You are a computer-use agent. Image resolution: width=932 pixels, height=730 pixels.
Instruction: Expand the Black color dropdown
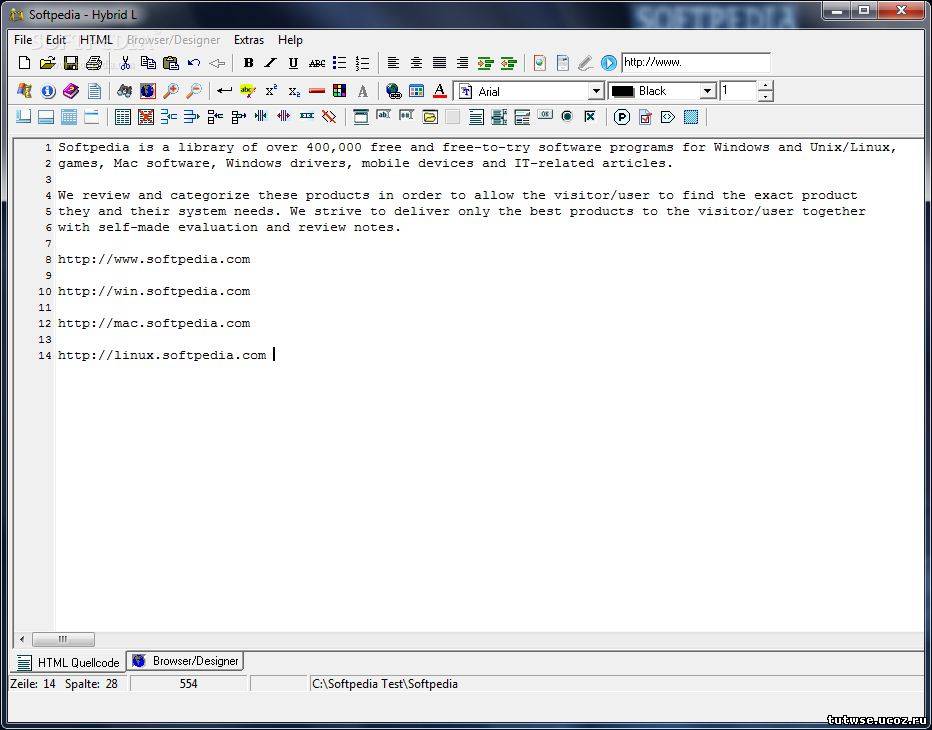click(x=707, y=91)
